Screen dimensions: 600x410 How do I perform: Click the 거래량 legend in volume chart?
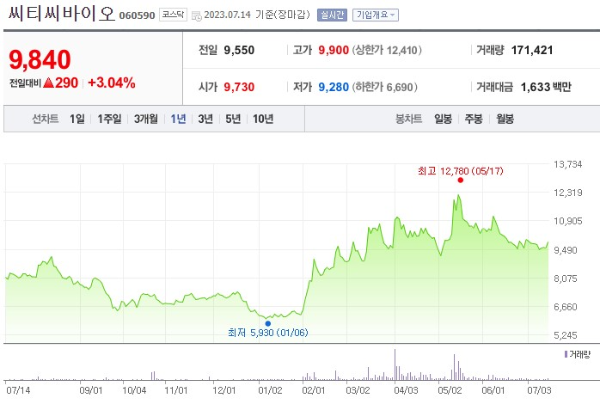[x=578, y=354]
